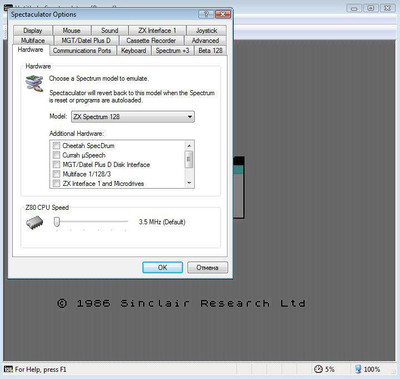Enable the Cheetah SpecDrum checkbox
This screenshot has height=379, width=400.
click(56, 146)
